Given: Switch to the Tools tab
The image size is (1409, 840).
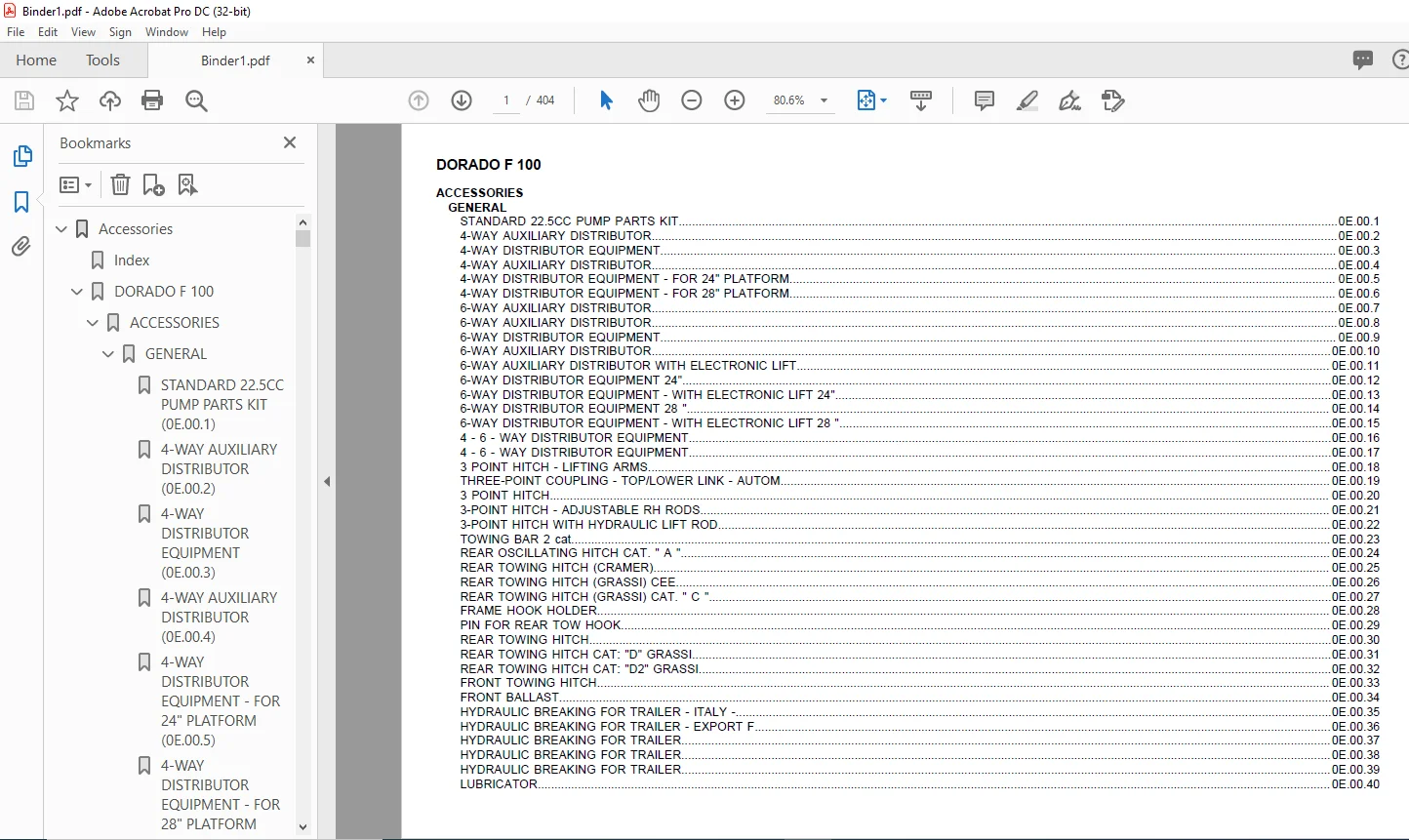Looking at the screenshot, I should tap(102, 60).
